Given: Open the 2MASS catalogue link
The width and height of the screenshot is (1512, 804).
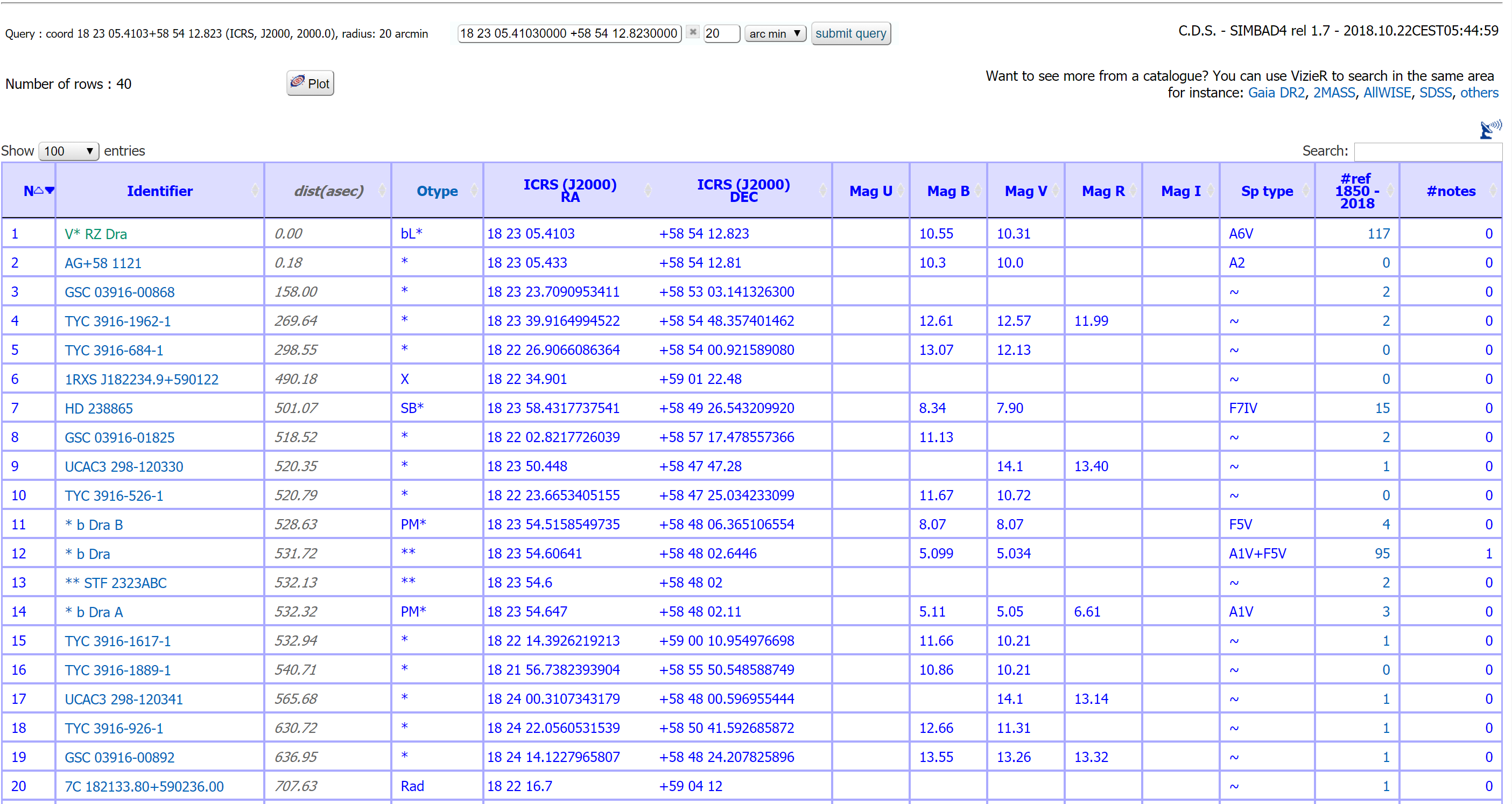Looking at the screenshot, I should coord(1334,93).
